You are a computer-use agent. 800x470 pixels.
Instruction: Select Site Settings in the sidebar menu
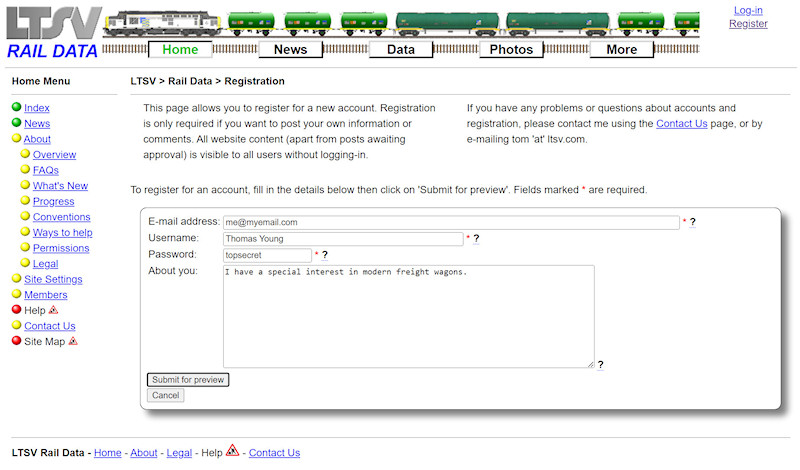[53, 279]
